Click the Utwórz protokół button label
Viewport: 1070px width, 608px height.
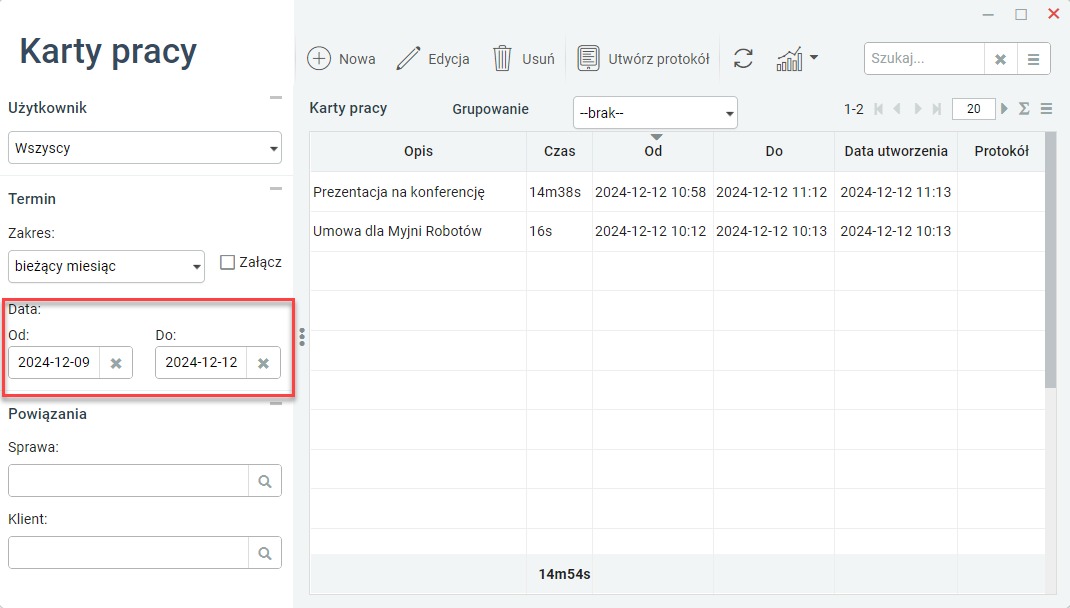pos(659,59)
